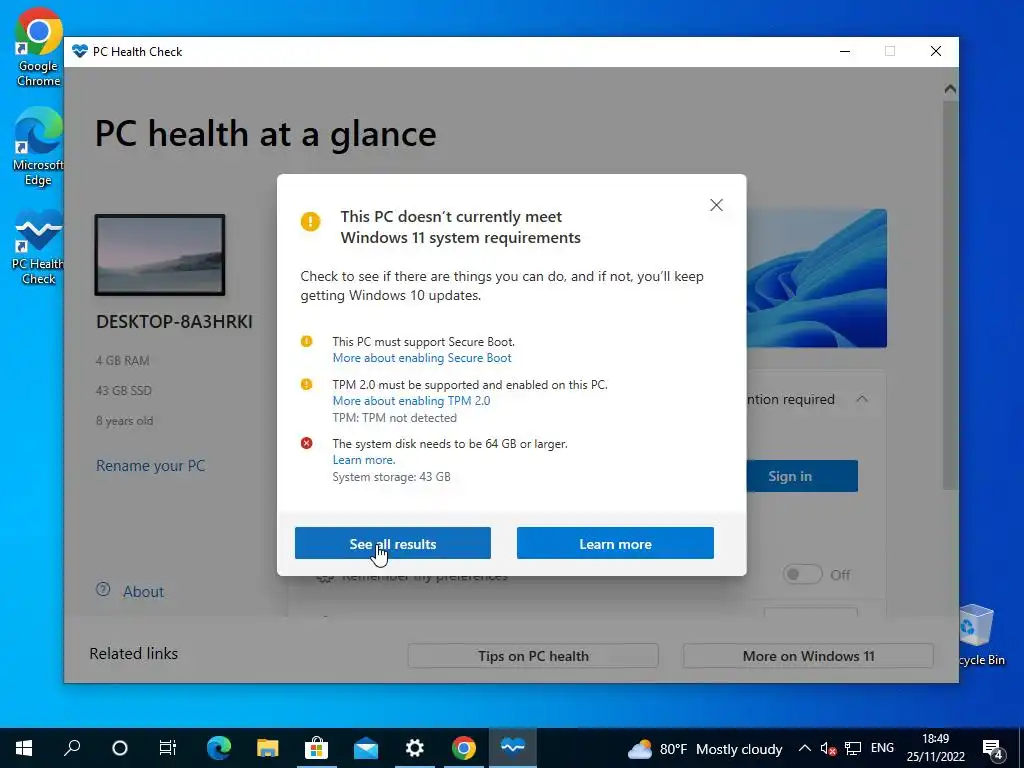Image resolution: width=1024 pixels, height=768 pixels.
Task: Click the See all results button
Action: (392, 543)
